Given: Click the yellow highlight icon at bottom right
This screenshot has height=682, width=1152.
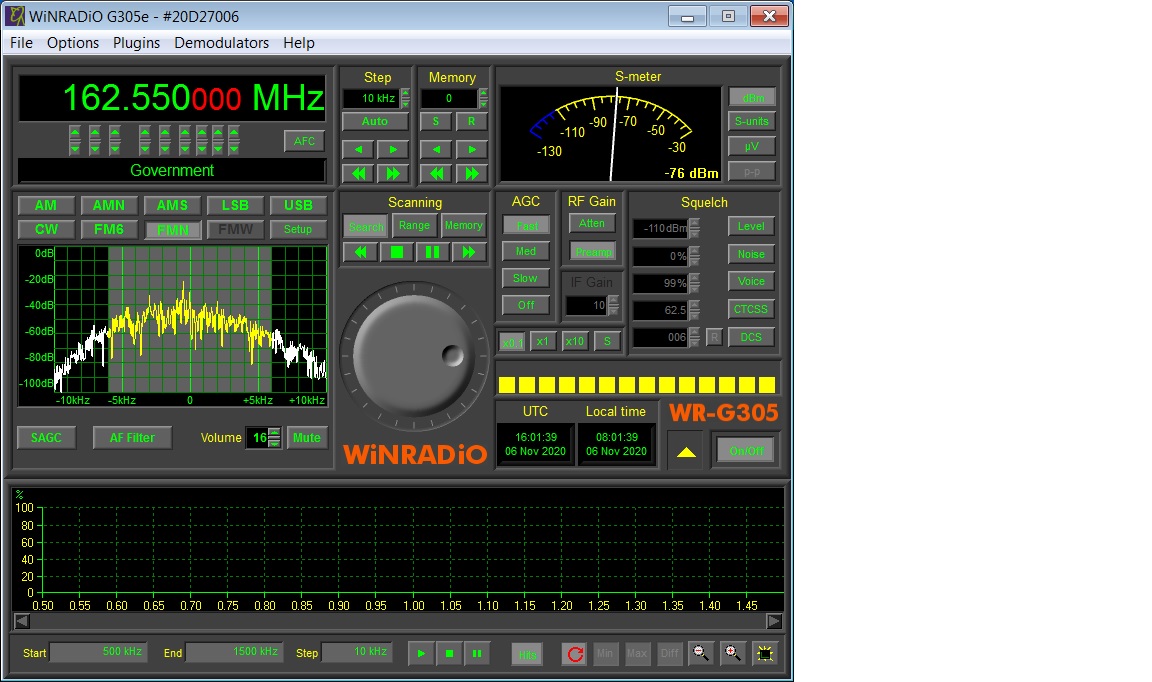Looking at the screenshot, I should [x=765, y=654].
